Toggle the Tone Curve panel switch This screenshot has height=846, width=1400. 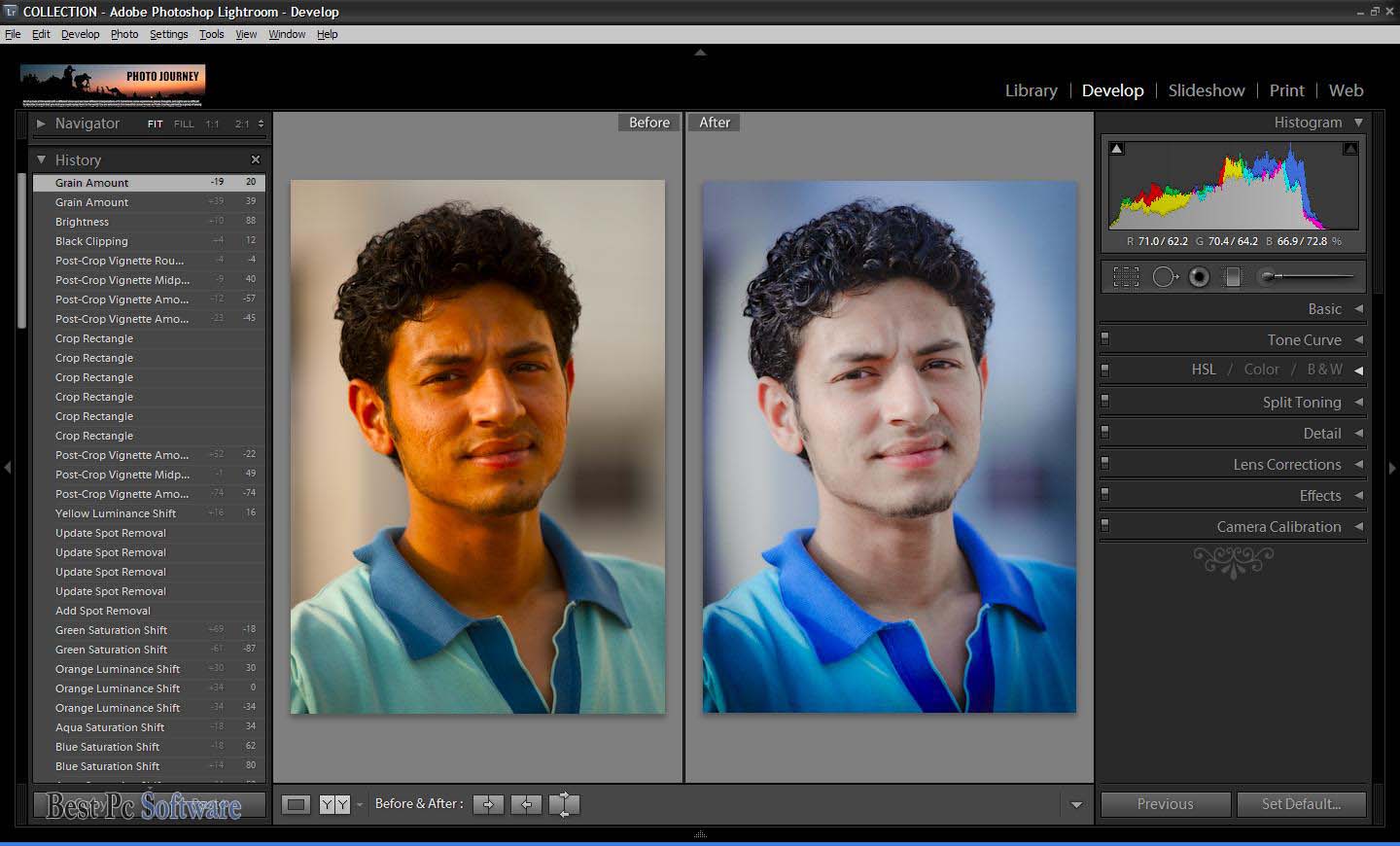1104,337
